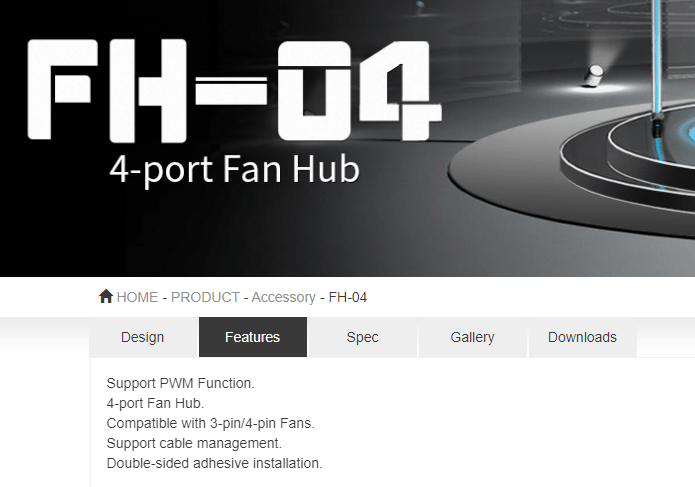
Task: Click the 'Double-sided adhesive installation.' line
Action: pos(214,463)
